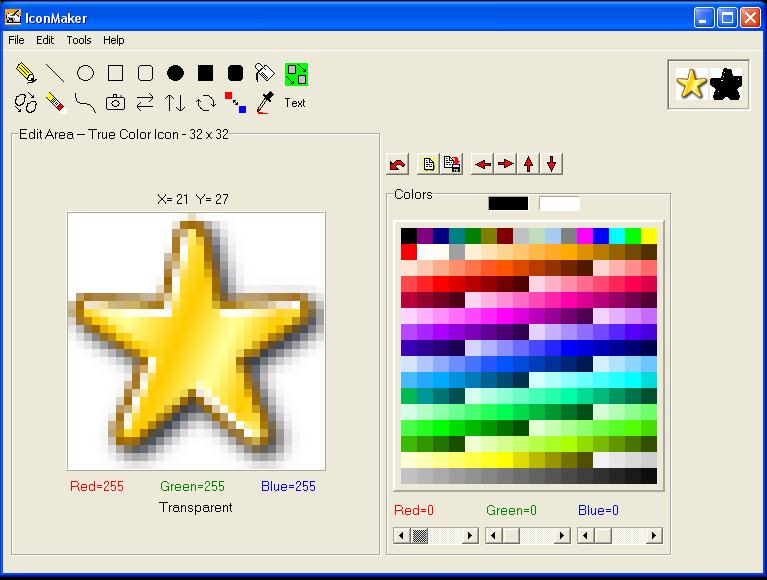Screen dimensions: 767x580
Task: Choose the hollow square tool
Action: tap(115, 73)
